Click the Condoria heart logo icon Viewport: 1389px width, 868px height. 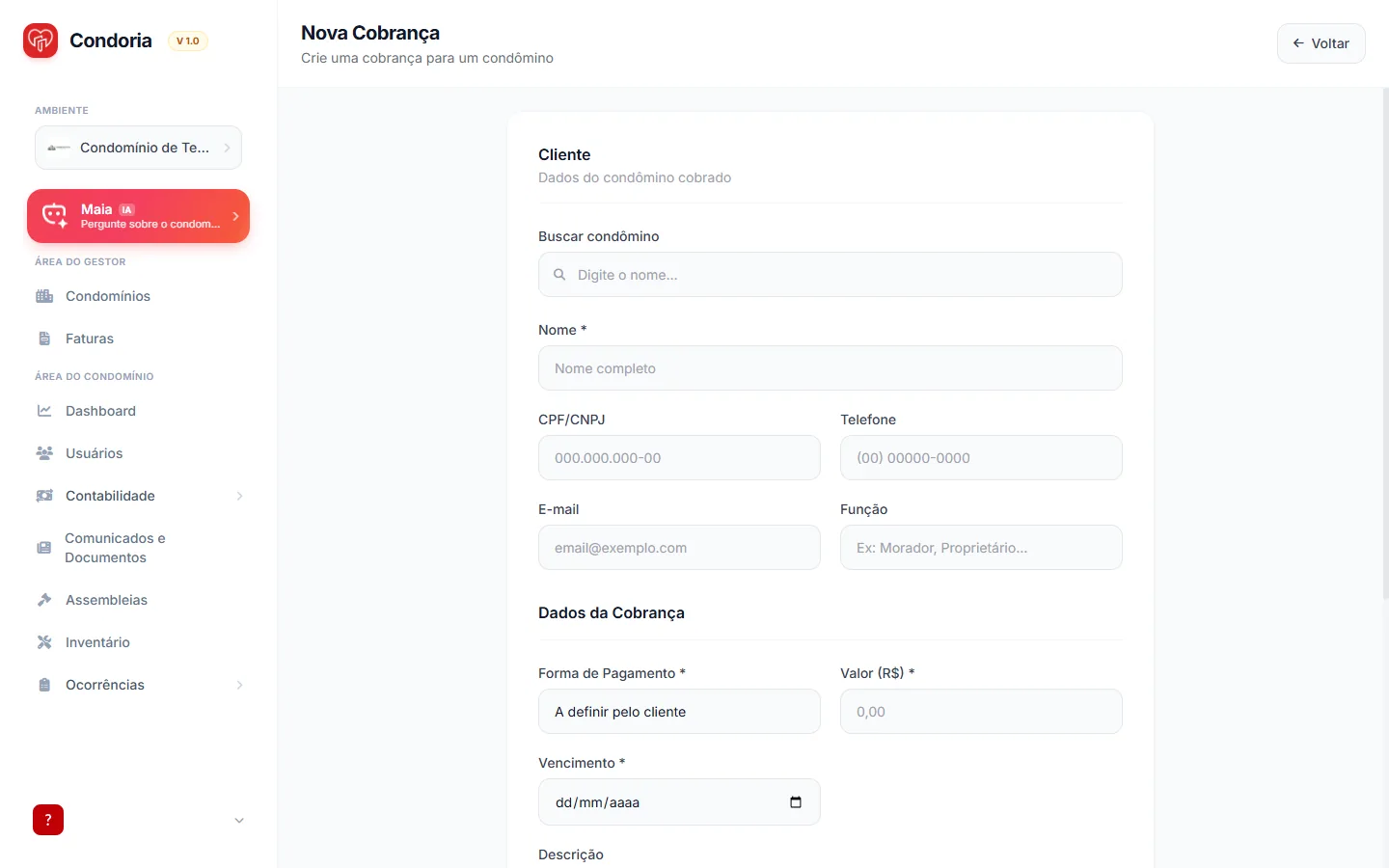(41, 41)
